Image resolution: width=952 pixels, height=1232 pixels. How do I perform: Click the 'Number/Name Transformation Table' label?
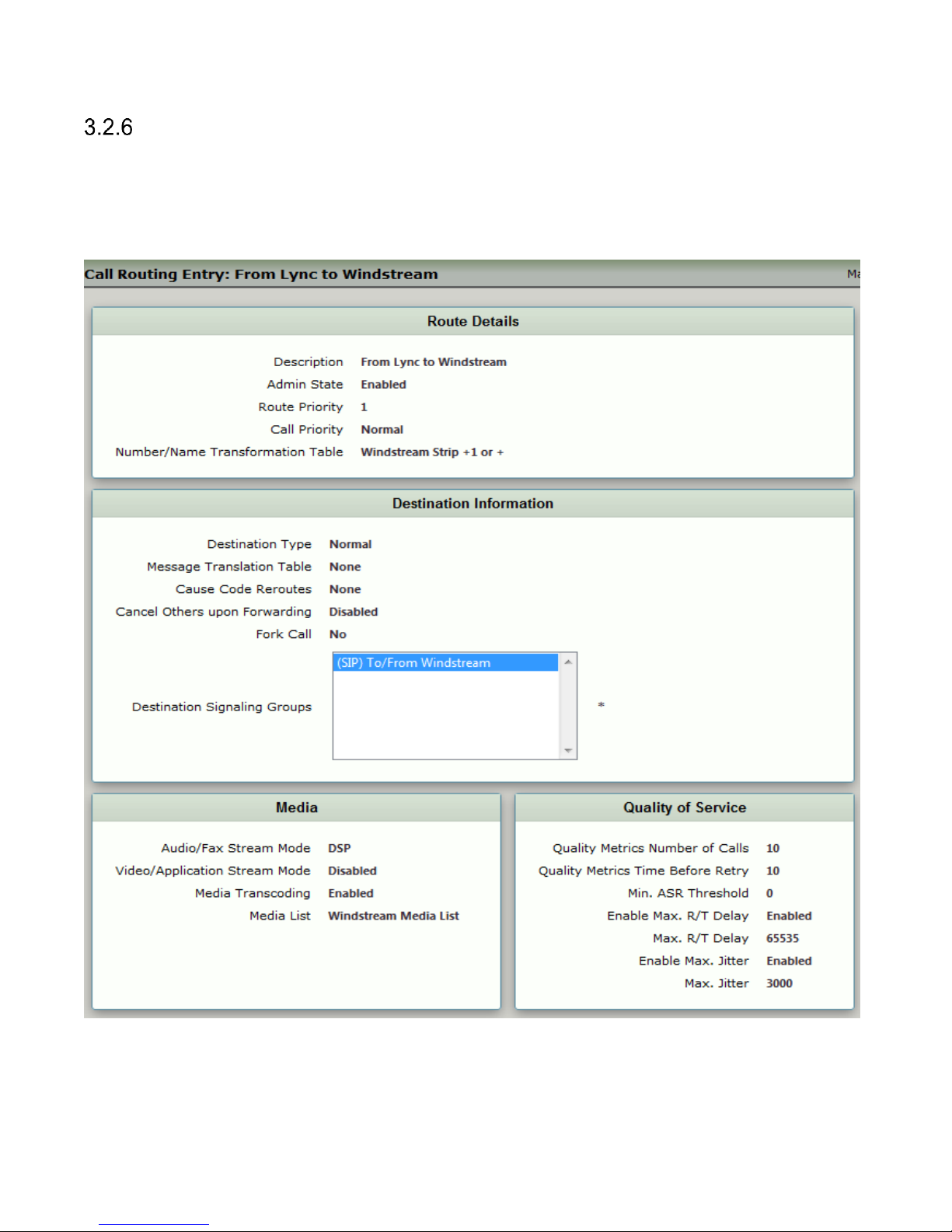(x=229, y=452)
